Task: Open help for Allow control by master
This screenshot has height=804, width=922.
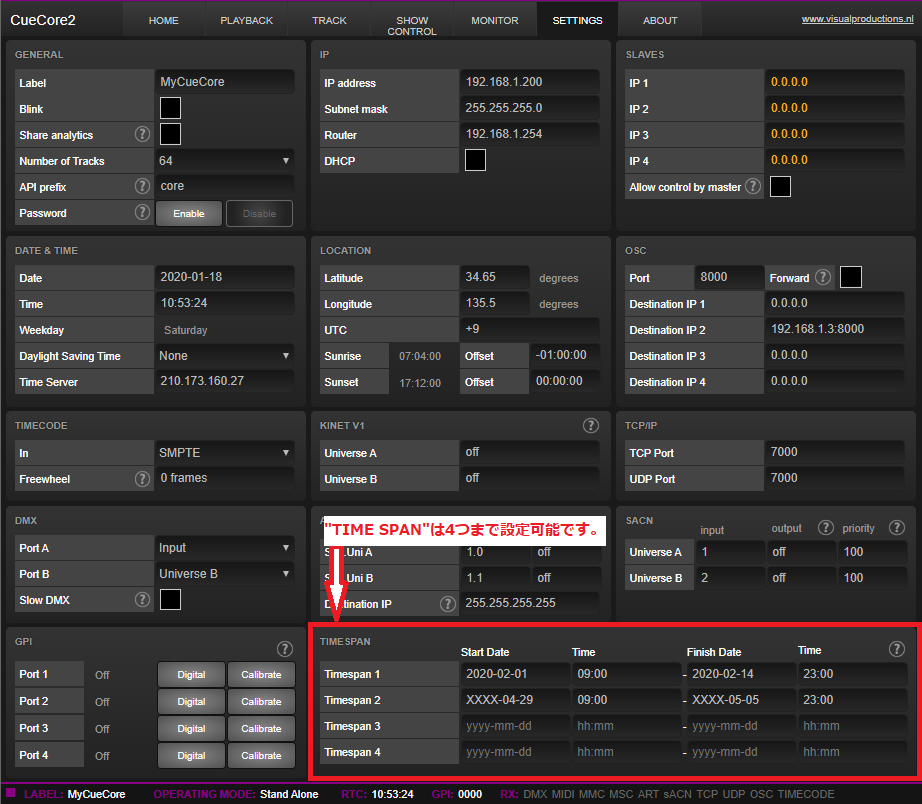Action: (x=753, y=186)
